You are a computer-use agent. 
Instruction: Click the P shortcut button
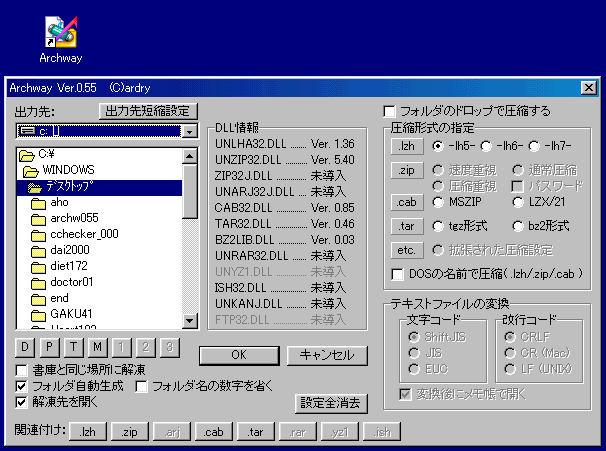50,347
